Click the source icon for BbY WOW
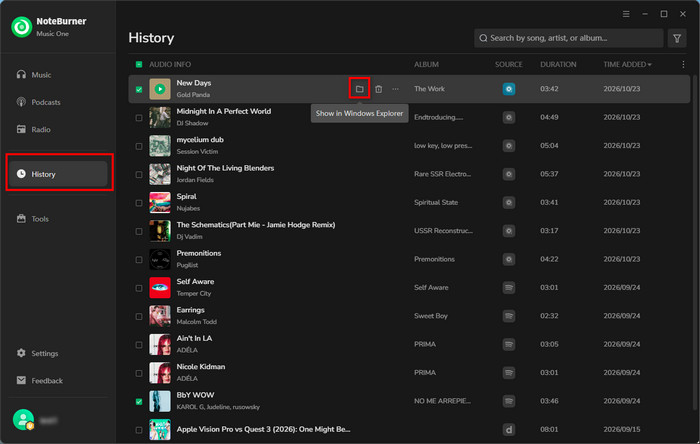700x444 pixels. 508,401
